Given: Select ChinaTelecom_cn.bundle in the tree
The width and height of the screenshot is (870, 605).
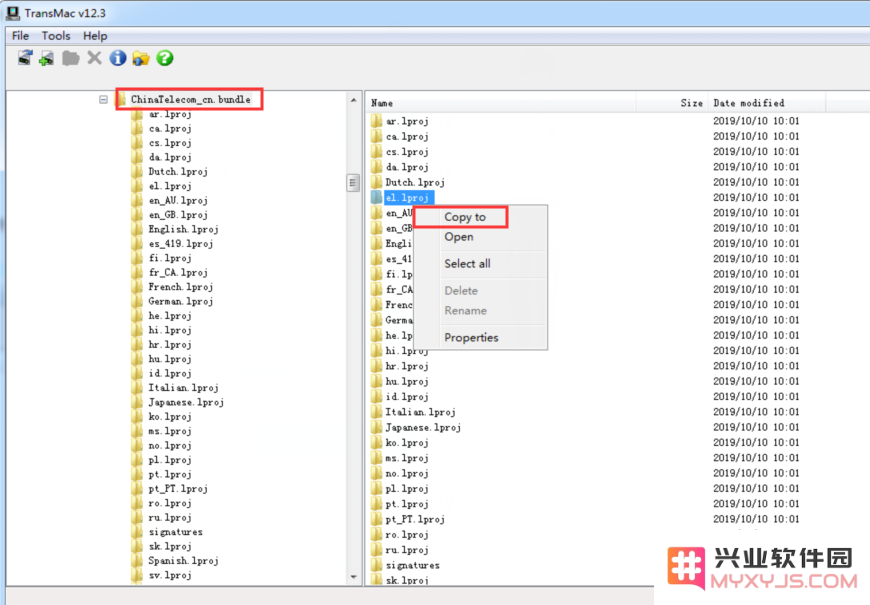Looking at the screenshot, I should pos(190,99).
